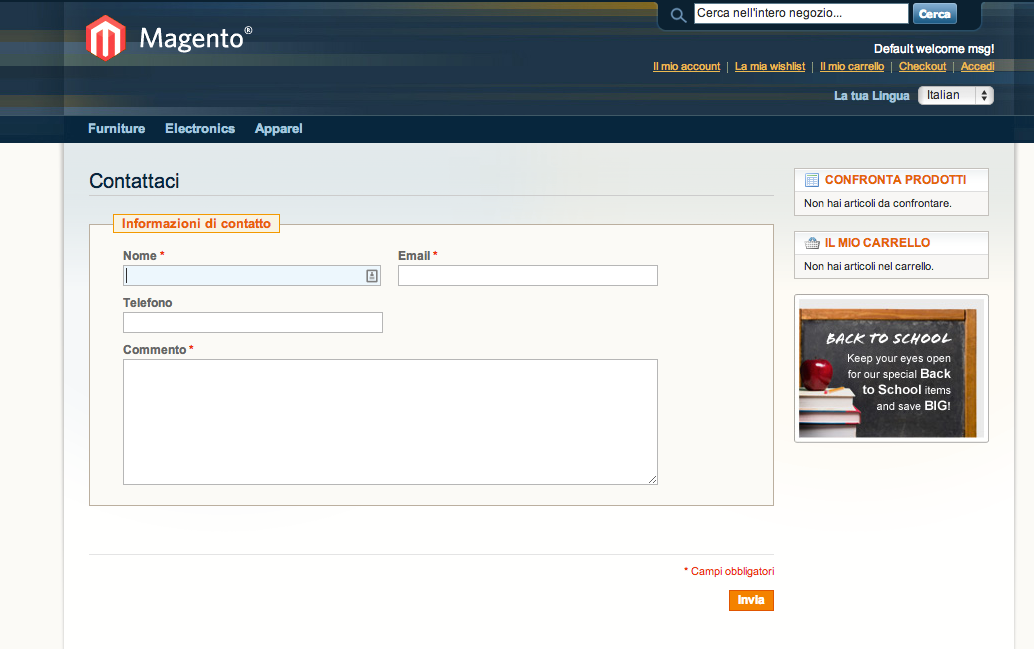
Task: Click the Back to School banner
Action: coord(891,369)
